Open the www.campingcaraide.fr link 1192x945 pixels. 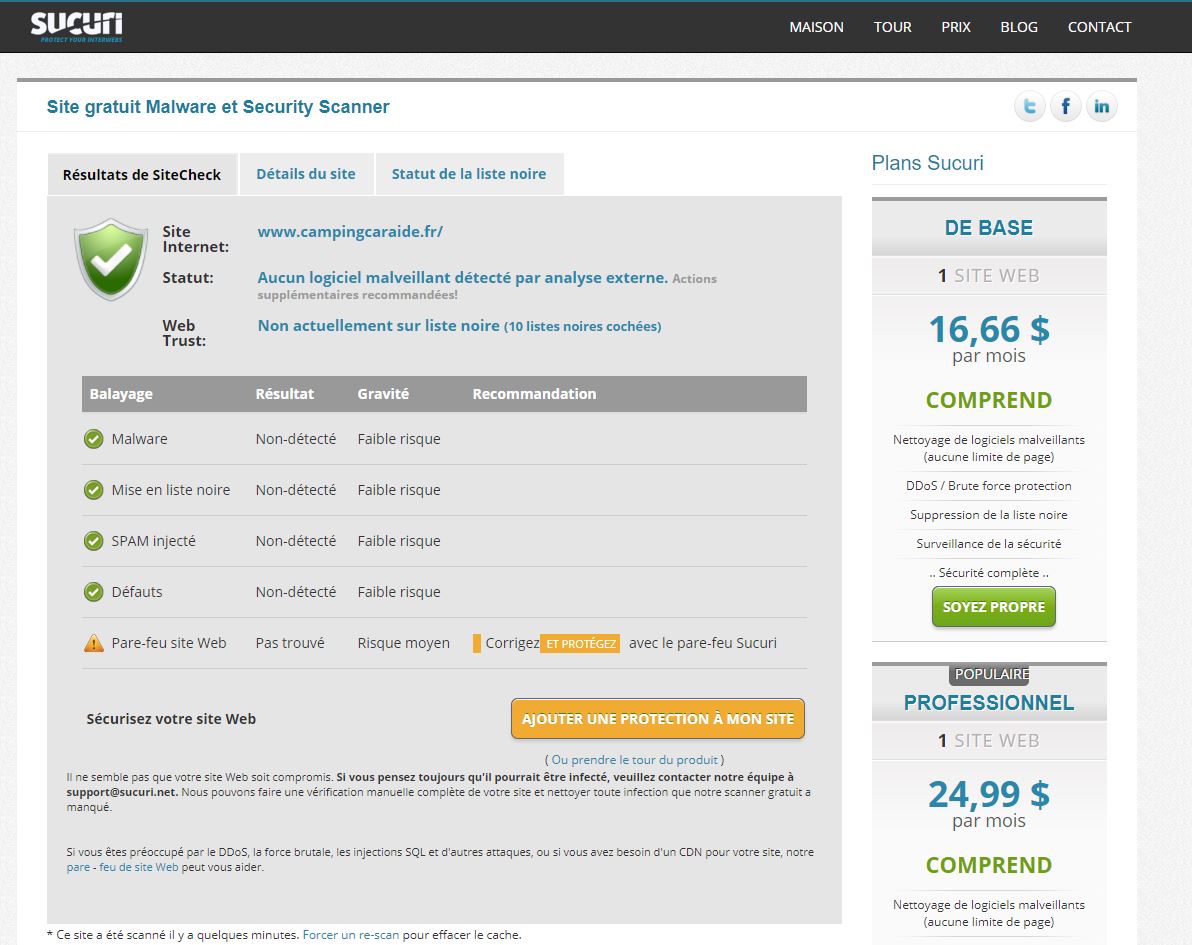pyautogui.click(x=350, y=232)
